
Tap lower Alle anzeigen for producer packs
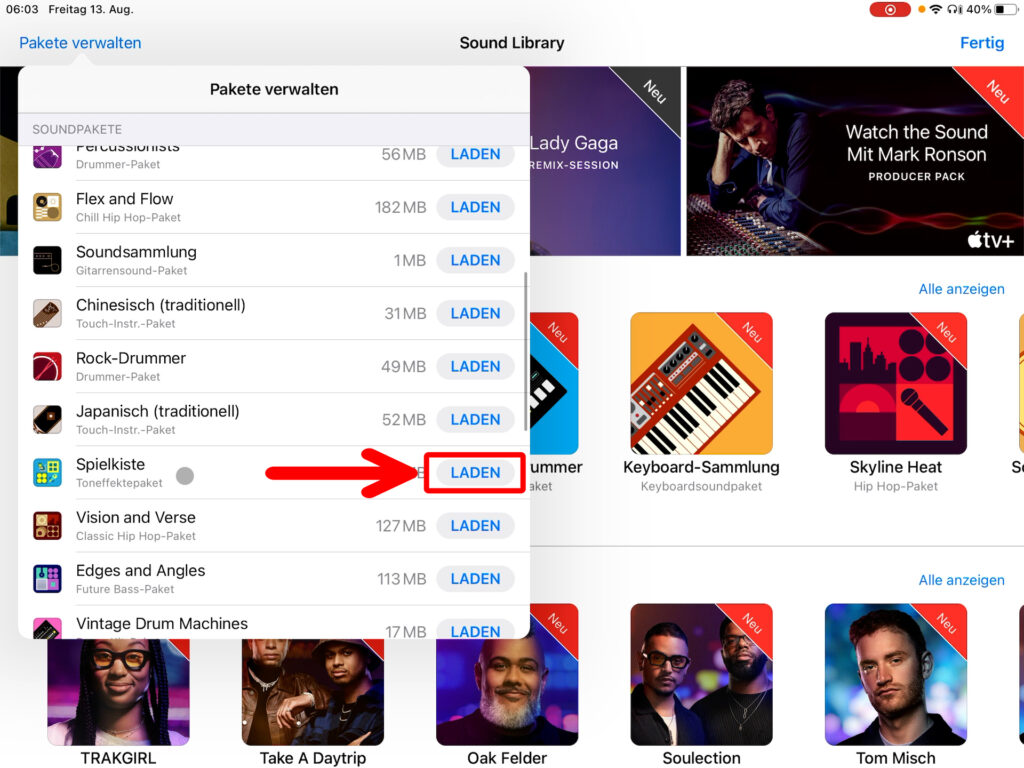pyautogui.click(x=961, y=580)
